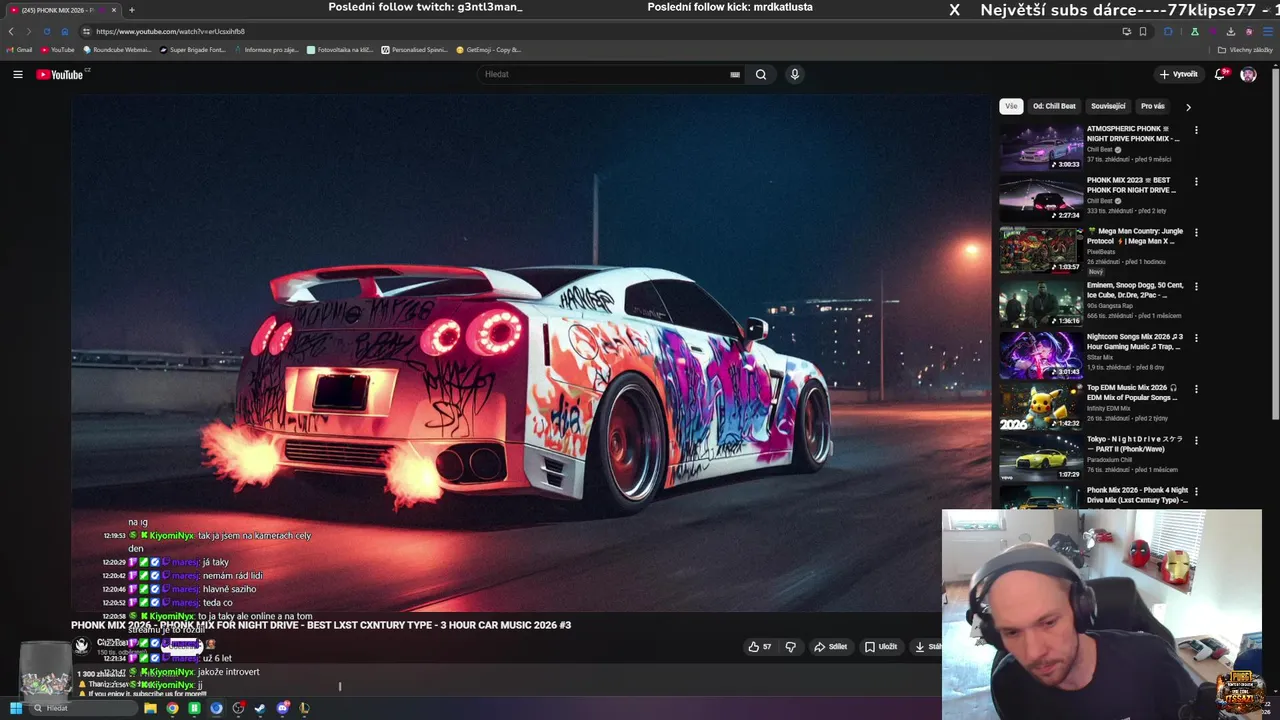Open browser downloads icon

(x=1231, y=31)
